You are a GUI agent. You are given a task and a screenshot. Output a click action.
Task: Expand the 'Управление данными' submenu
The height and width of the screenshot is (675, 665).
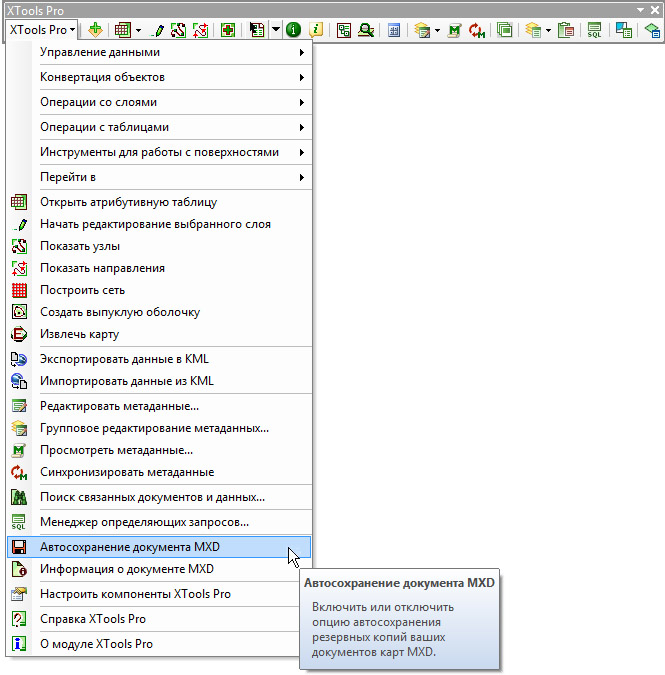coord(159,52)
